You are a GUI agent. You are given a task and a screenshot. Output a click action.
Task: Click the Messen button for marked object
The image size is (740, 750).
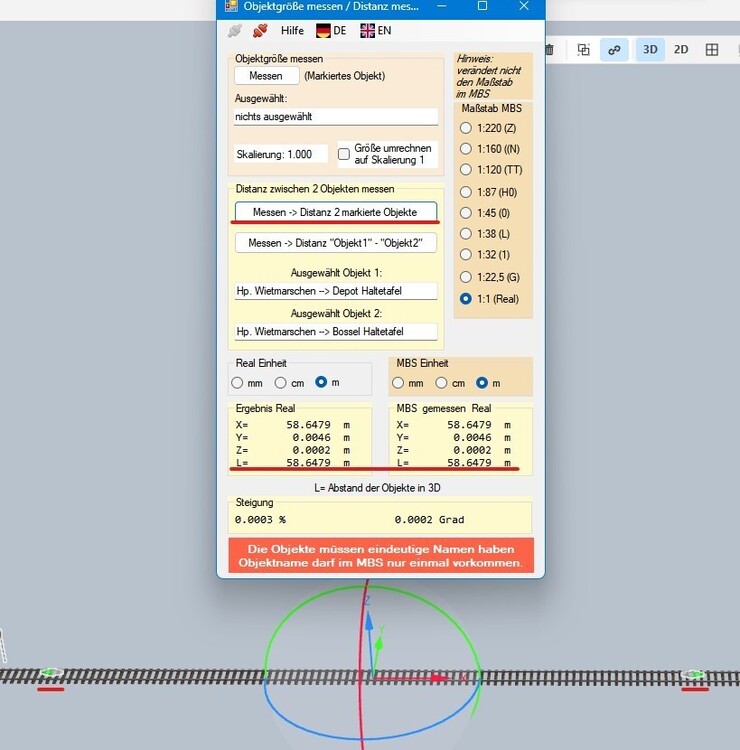266,76
